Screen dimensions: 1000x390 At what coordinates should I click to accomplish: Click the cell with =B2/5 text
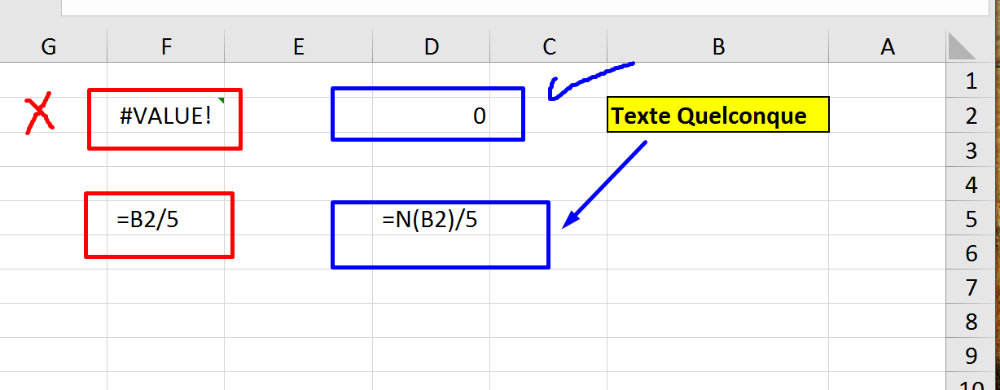[x=166, y=219]
